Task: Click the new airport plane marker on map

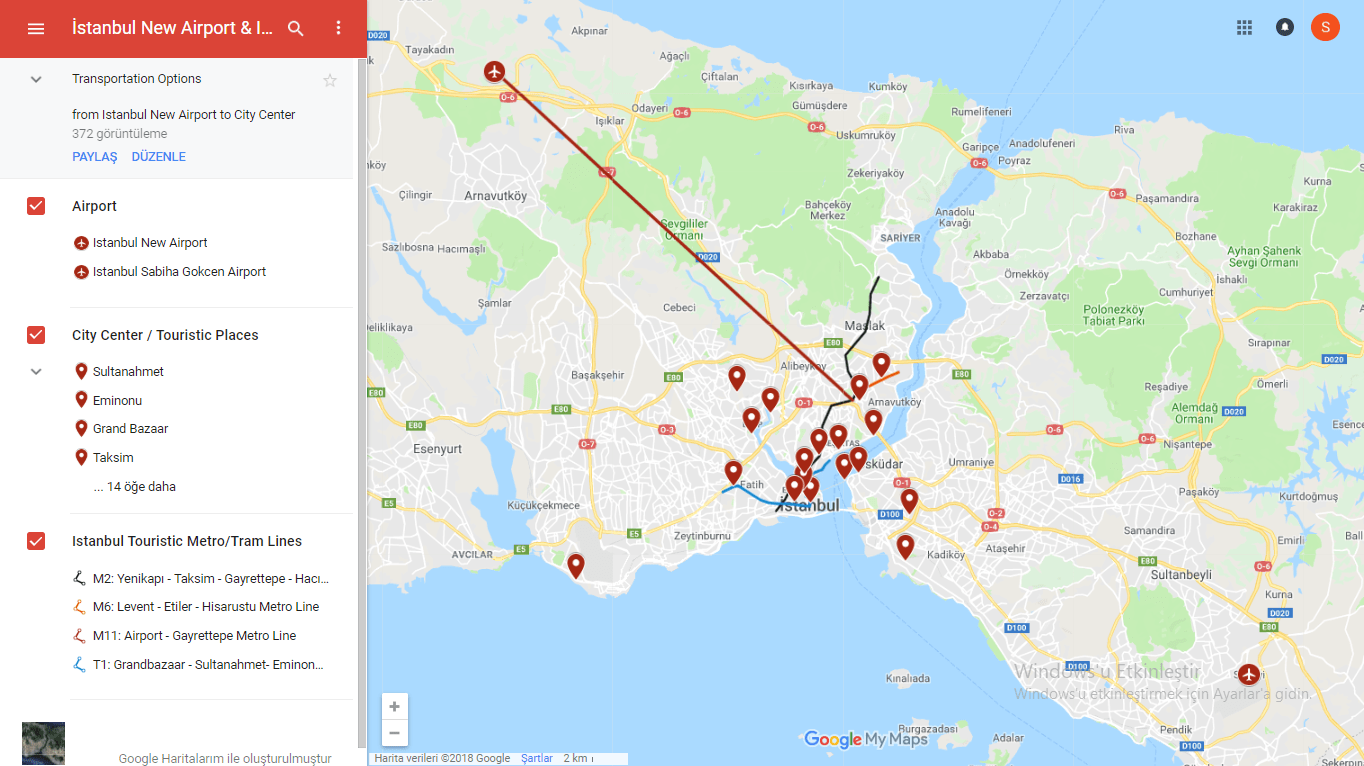Action: (x=494, y=71)
